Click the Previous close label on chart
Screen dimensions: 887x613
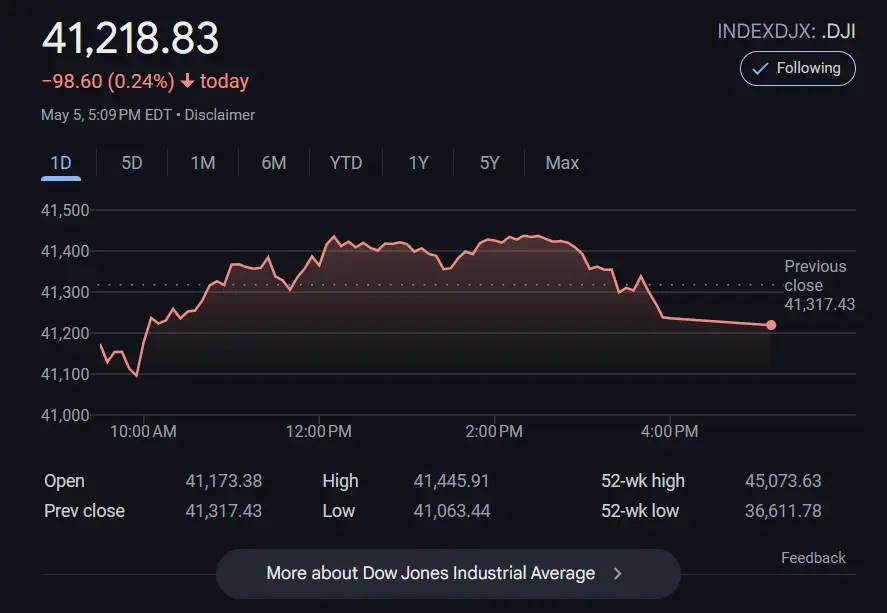tap(815, 275)
